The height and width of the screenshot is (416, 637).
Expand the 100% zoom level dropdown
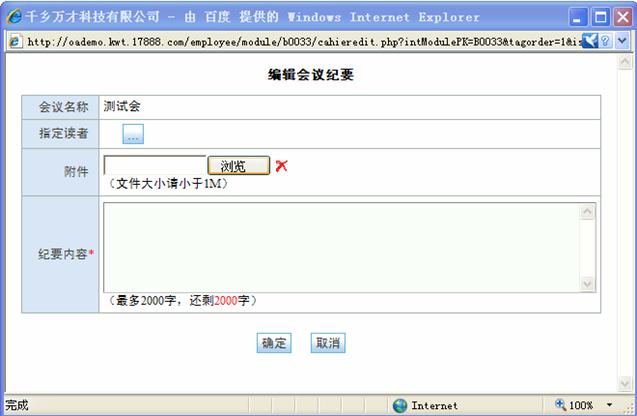[x=610, y=405]
